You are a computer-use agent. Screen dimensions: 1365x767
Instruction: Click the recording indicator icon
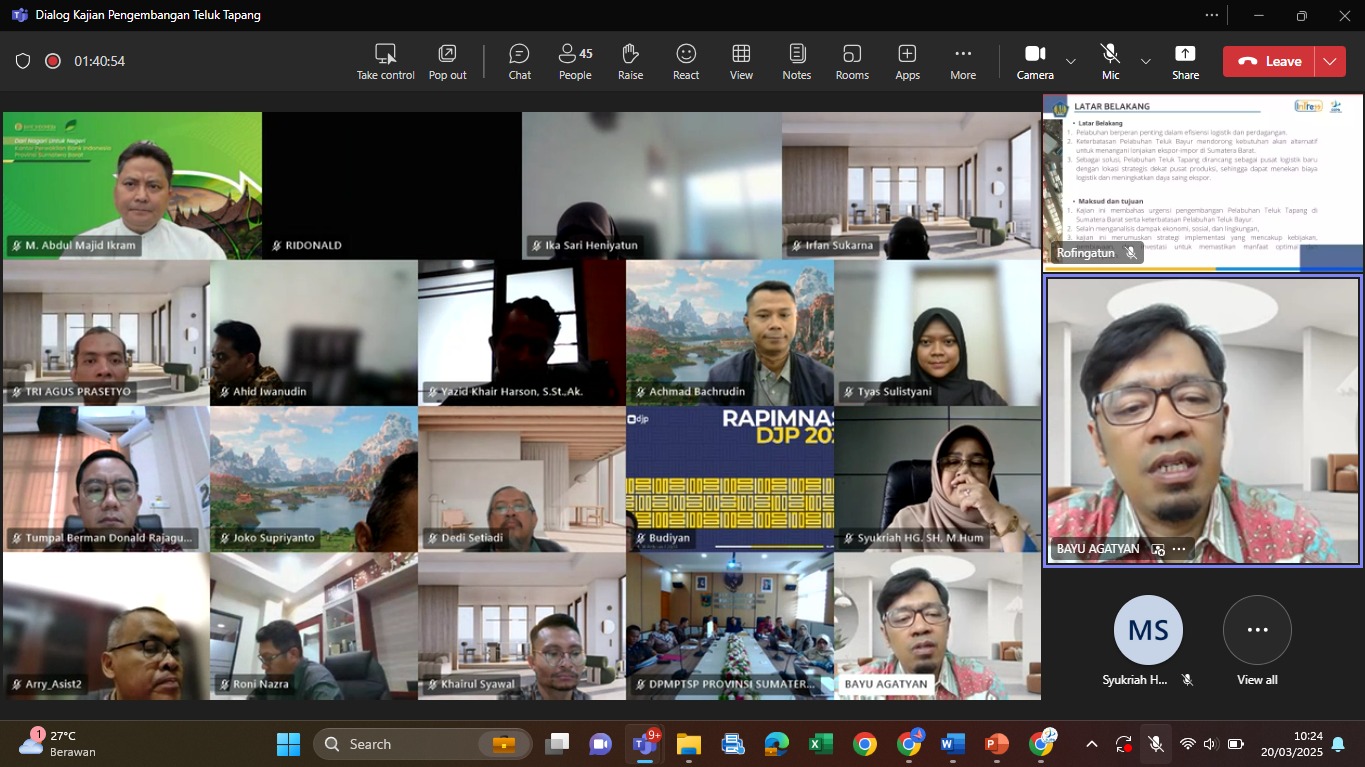click(x=53, y=61)
